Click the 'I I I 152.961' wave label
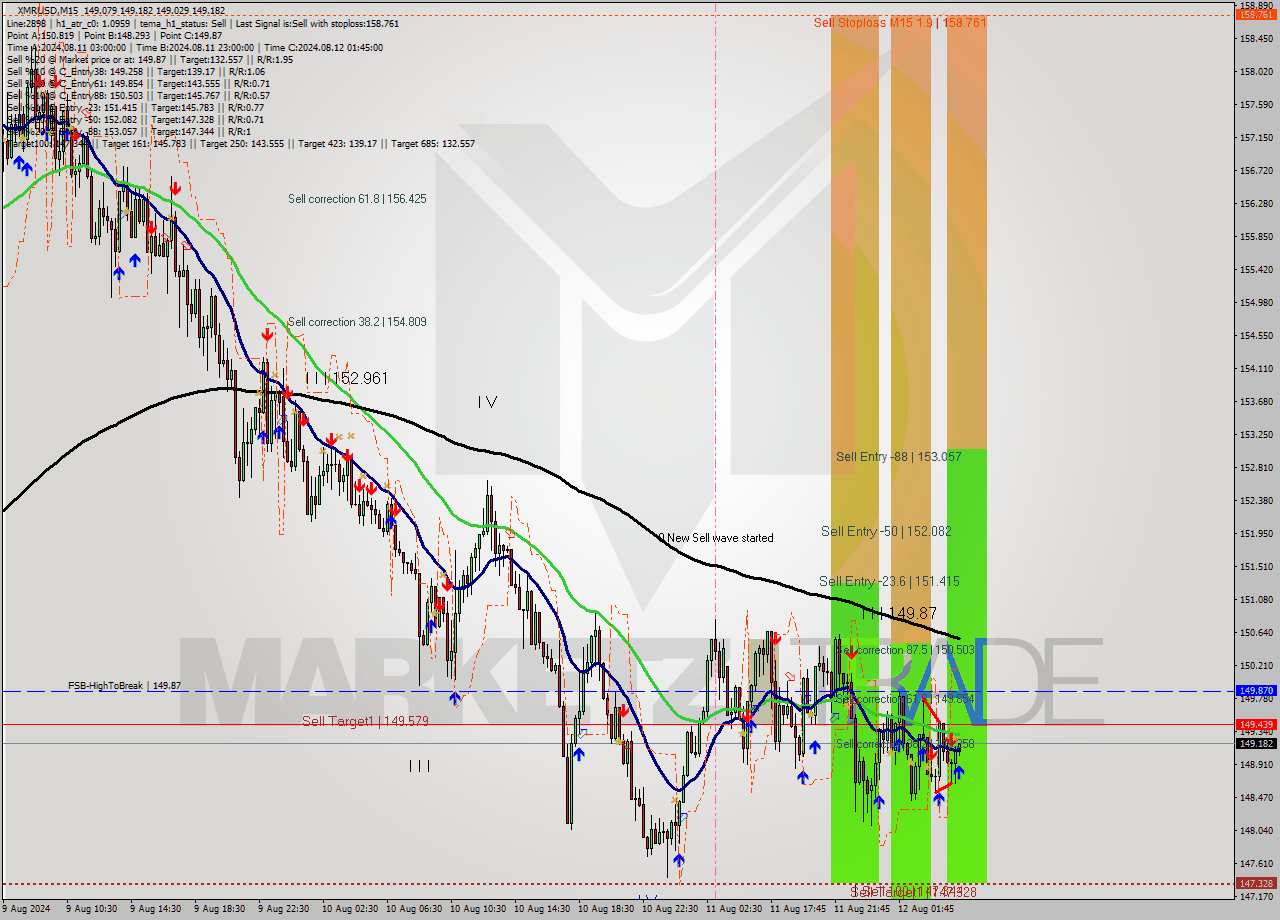Viewport: 1280px width, 920px height. tap(347, 378)
